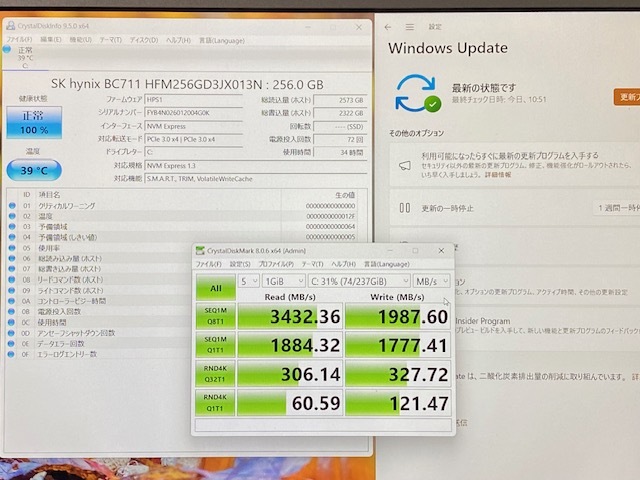
Task: Open CrystalDiskInfo 言語(Language) menu
Action: click(222, 40)
